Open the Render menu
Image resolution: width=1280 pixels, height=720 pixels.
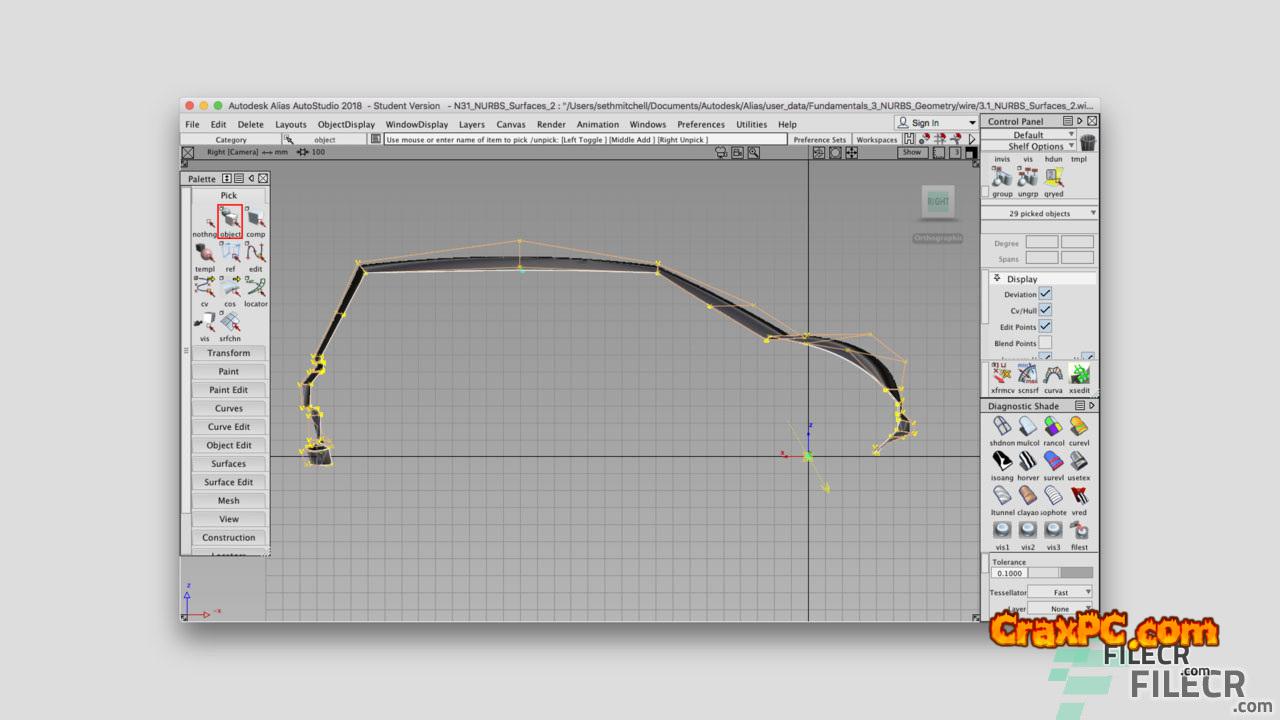pos(551,124)
